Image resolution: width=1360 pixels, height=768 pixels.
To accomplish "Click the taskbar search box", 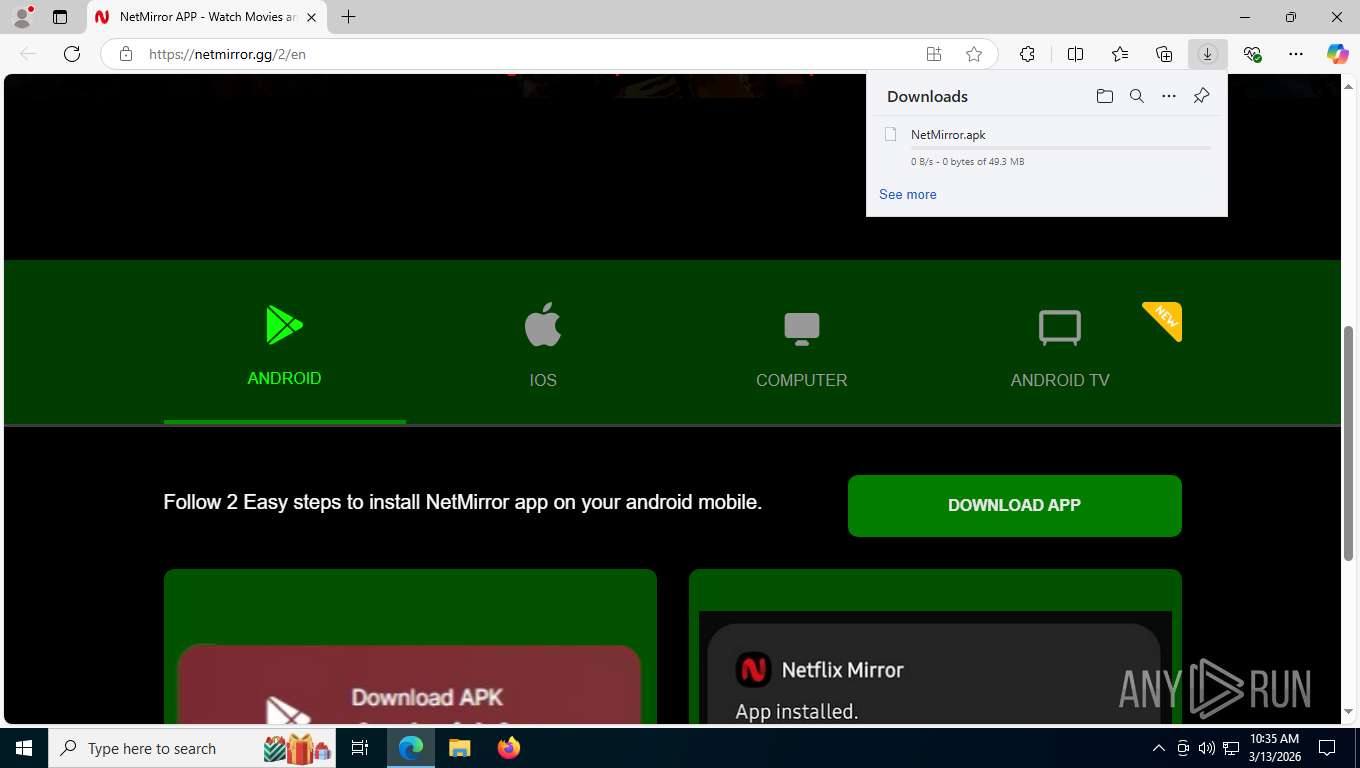I will (x=192, y=748).
